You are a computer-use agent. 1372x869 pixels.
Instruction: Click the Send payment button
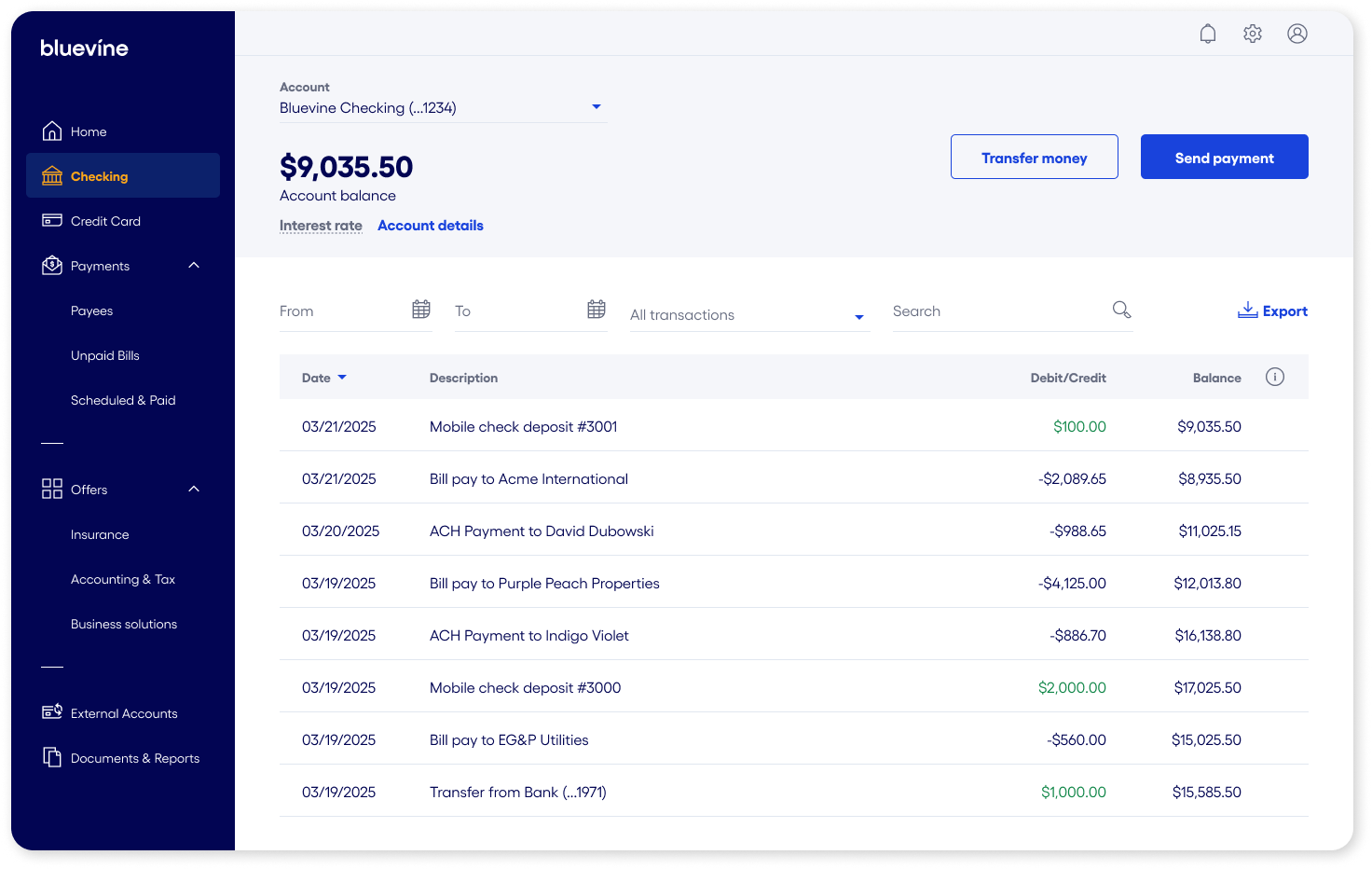(1224, 158)
